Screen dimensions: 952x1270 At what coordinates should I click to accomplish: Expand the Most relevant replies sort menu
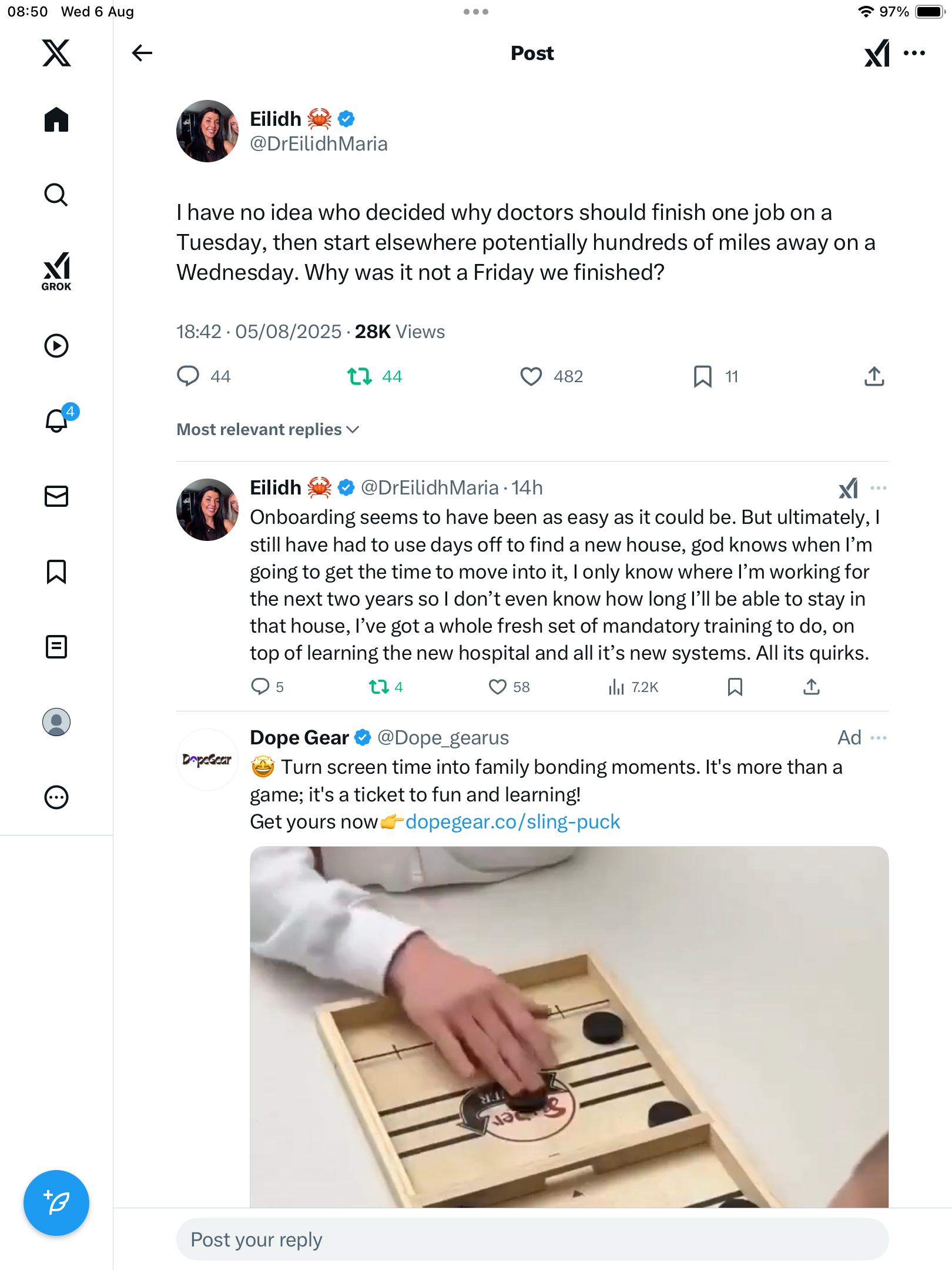pos(268,430)
